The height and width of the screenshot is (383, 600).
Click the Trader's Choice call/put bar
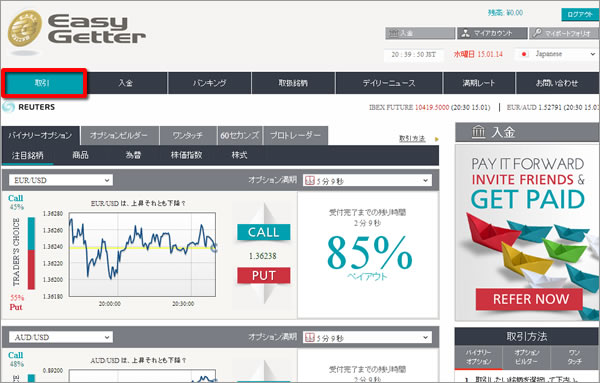[31, 253]
